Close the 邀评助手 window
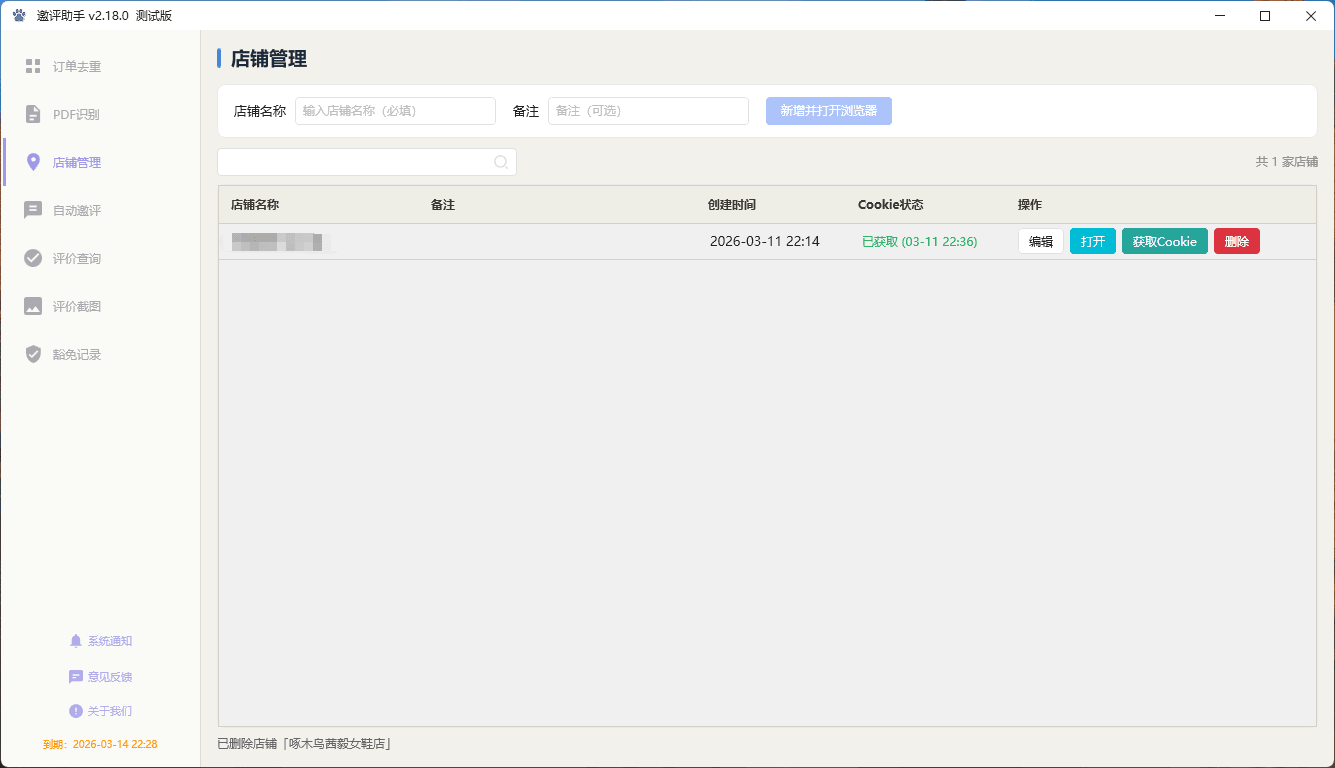Screen dimensions: 1335x768 (x=1311, y=15)
